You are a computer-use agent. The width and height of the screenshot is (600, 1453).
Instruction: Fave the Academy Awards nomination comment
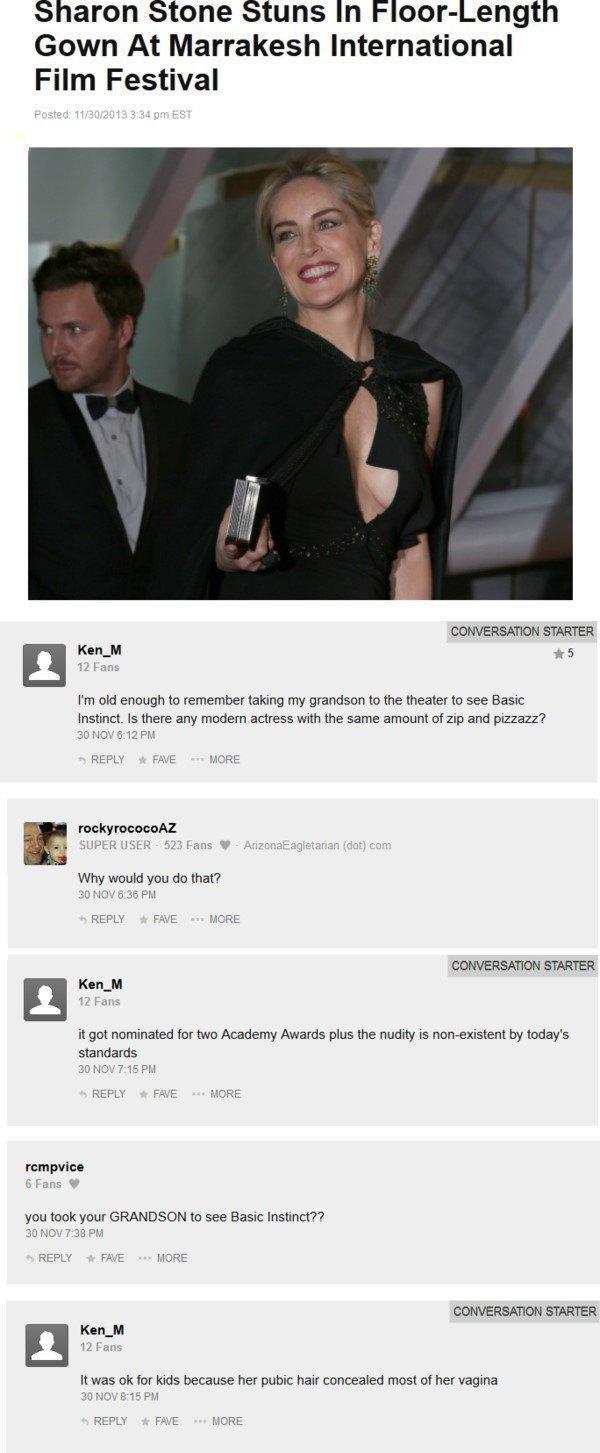click(158, 1094)
